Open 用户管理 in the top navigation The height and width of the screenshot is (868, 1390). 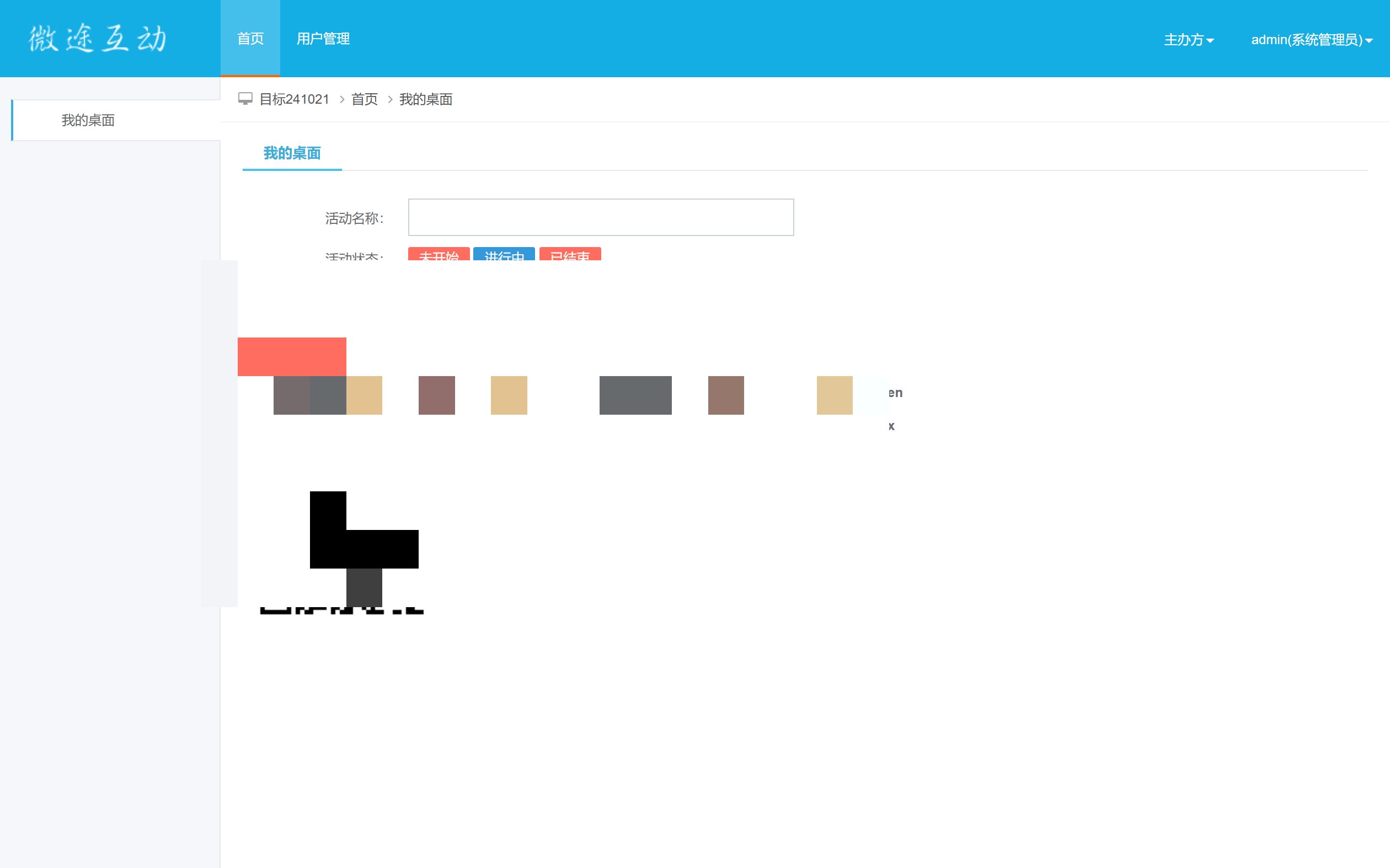coord(323,39)
